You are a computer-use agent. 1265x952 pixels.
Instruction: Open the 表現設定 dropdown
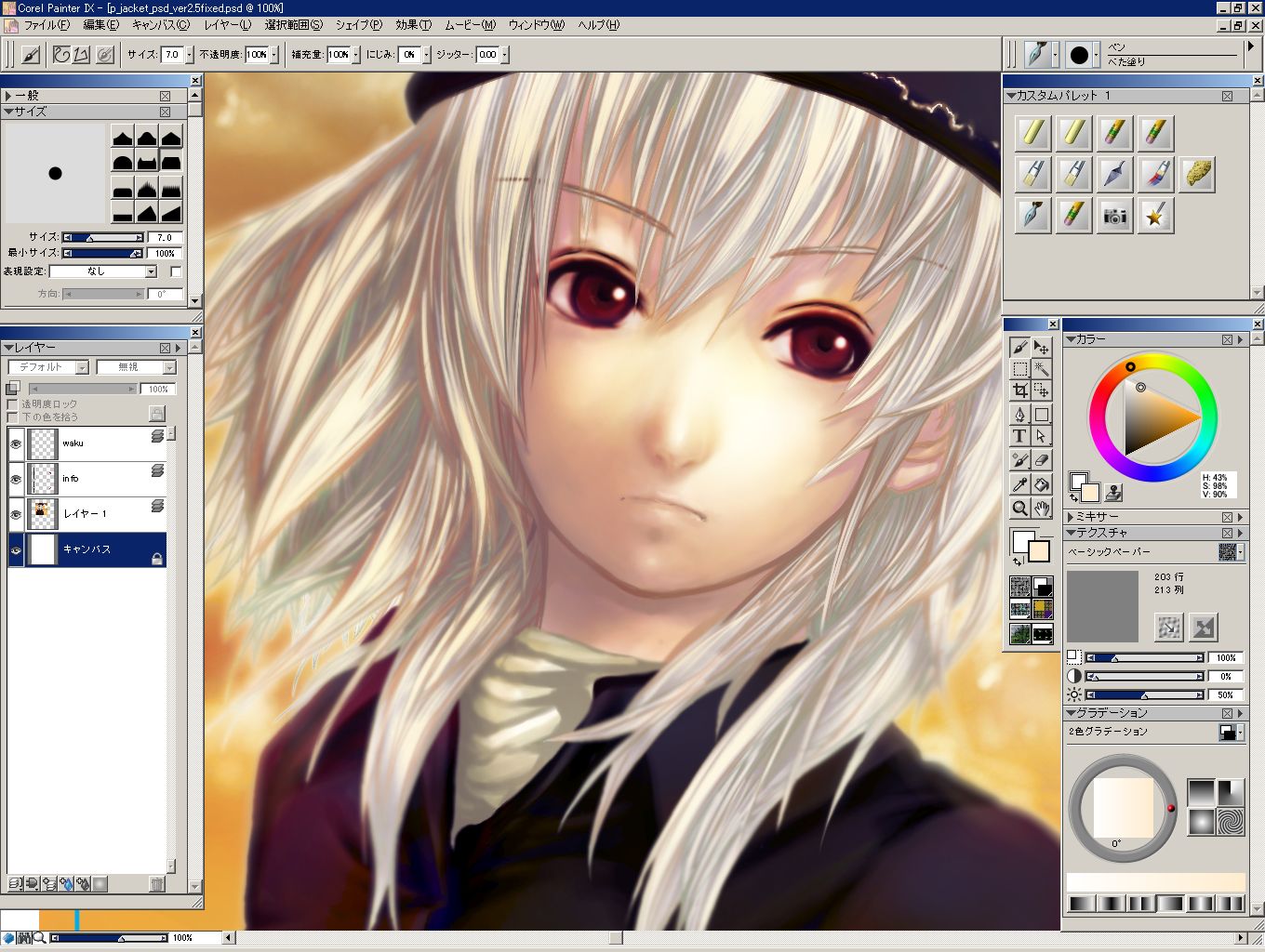(103, 271)
